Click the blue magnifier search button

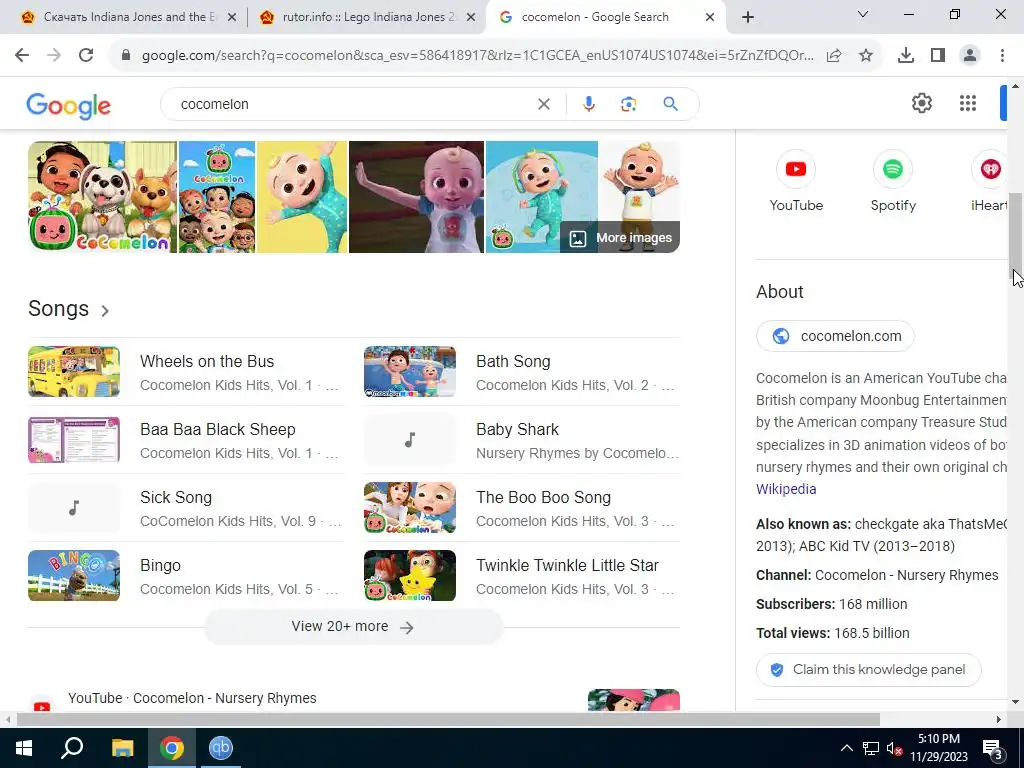(670, 104)
